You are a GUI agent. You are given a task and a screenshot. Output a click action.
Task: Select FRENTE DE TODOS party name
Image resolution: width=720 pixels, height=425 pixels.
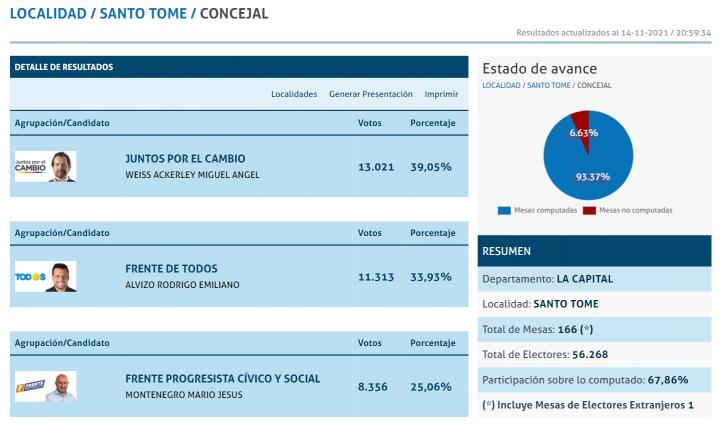[172, 268]
